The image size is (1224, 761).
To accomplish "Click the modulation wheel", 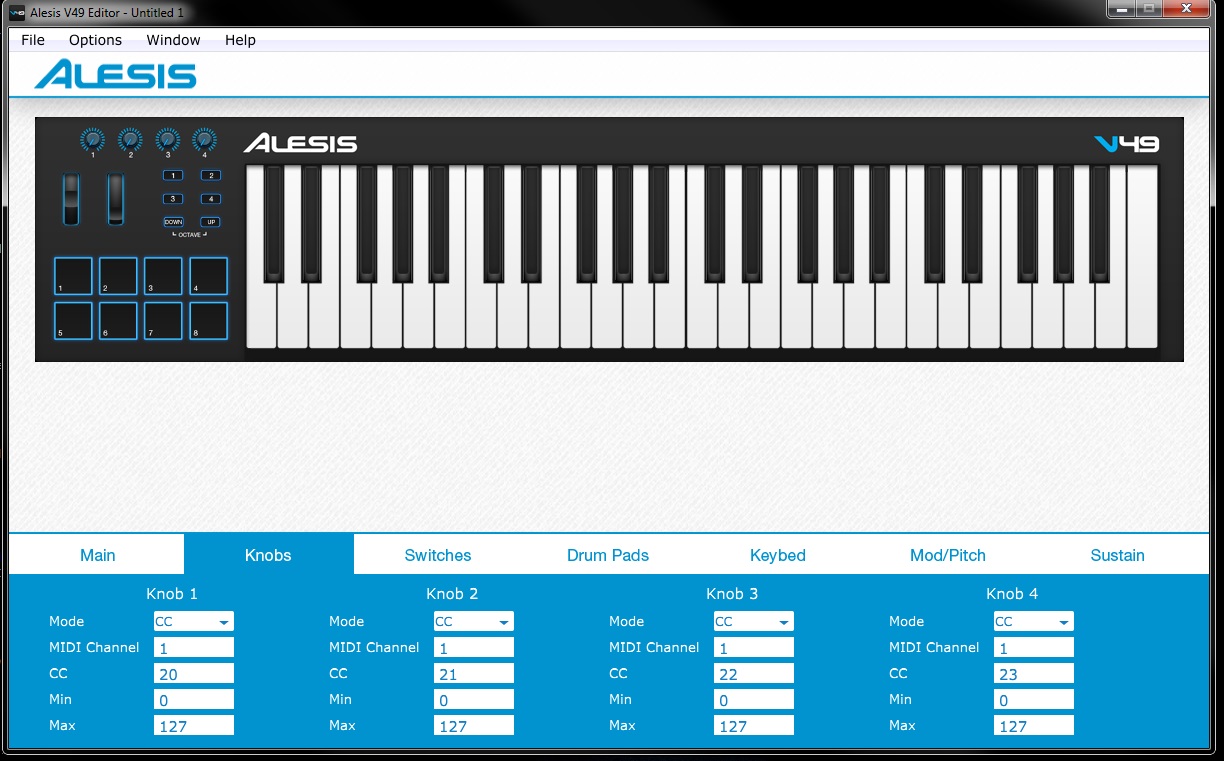I will point(116,200).
